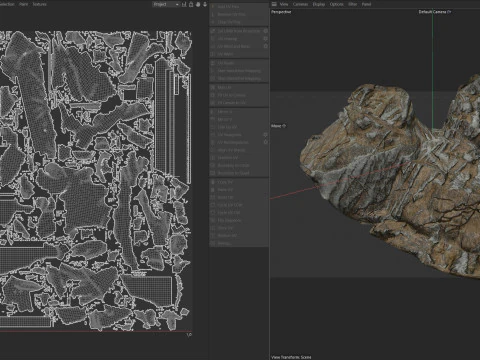Viewport: 480px width, 360px height.
Task: Click first icon right of Project dropdown
Action: 184,4
